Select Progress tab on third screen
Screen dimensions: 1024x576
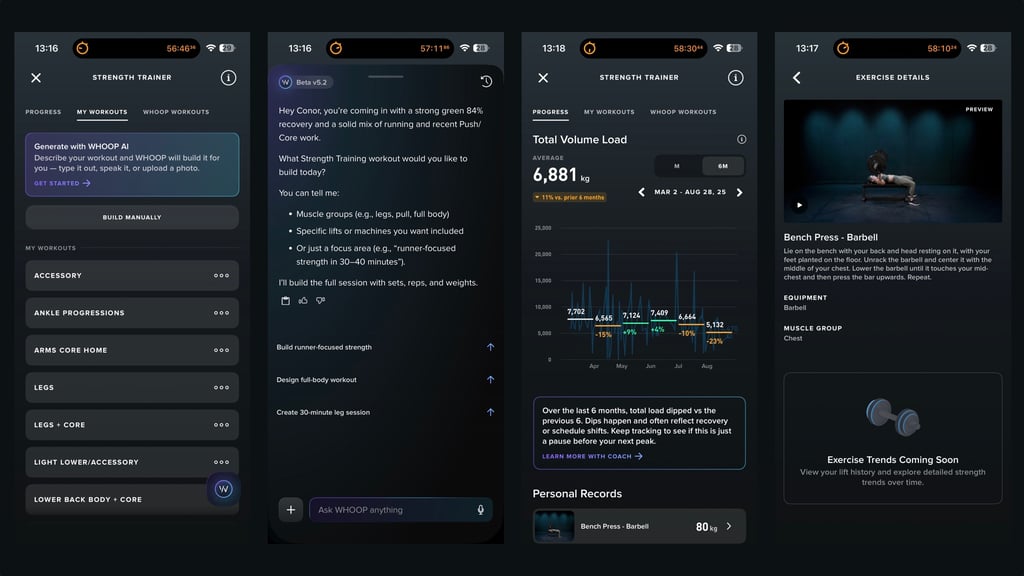pyautogui.click(x=551, y=112)
